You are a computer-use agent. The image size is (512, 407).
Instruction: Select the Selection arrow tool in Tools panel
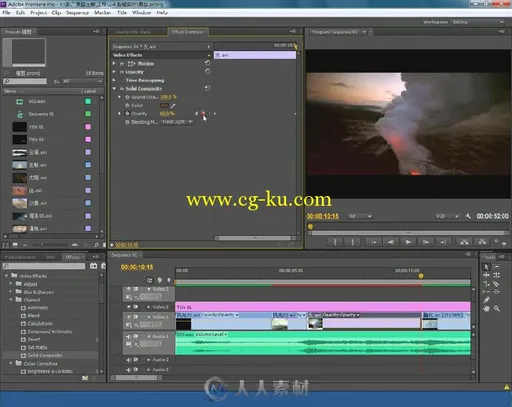click(x=486, y=267)
